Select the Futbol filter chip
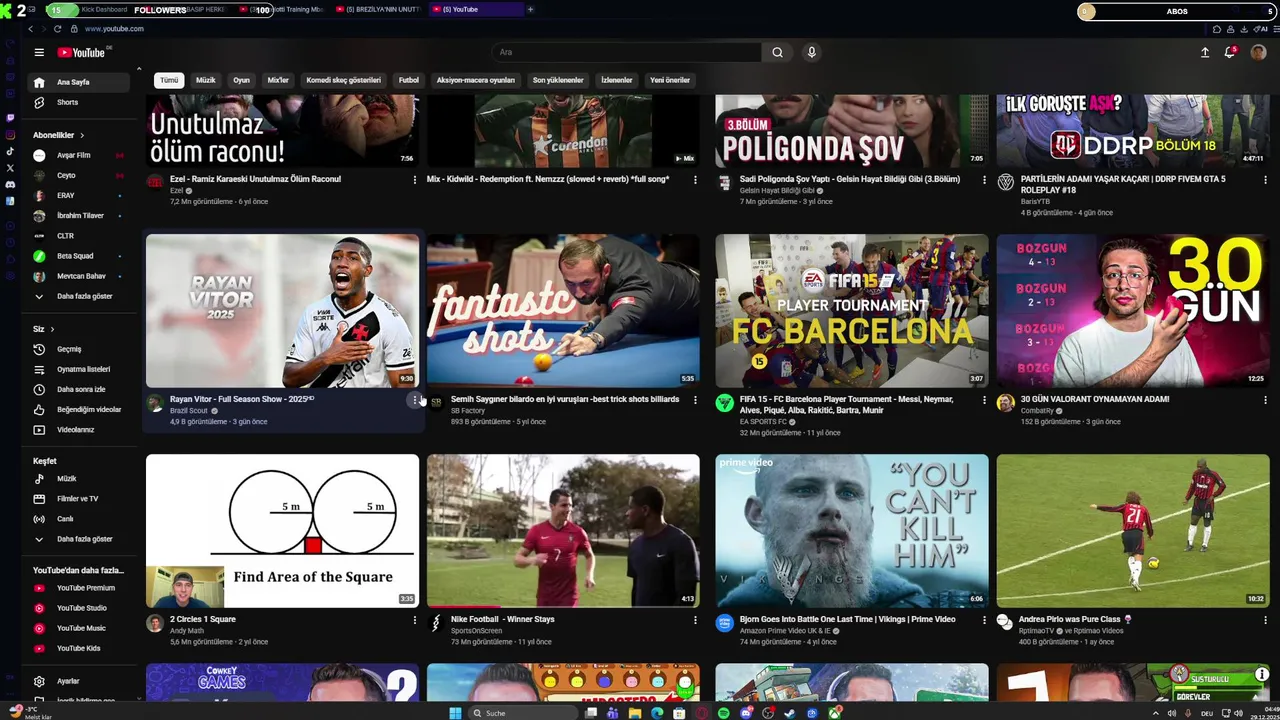Viewport: 1280px width, 720px height. click(x=409, y=80)
